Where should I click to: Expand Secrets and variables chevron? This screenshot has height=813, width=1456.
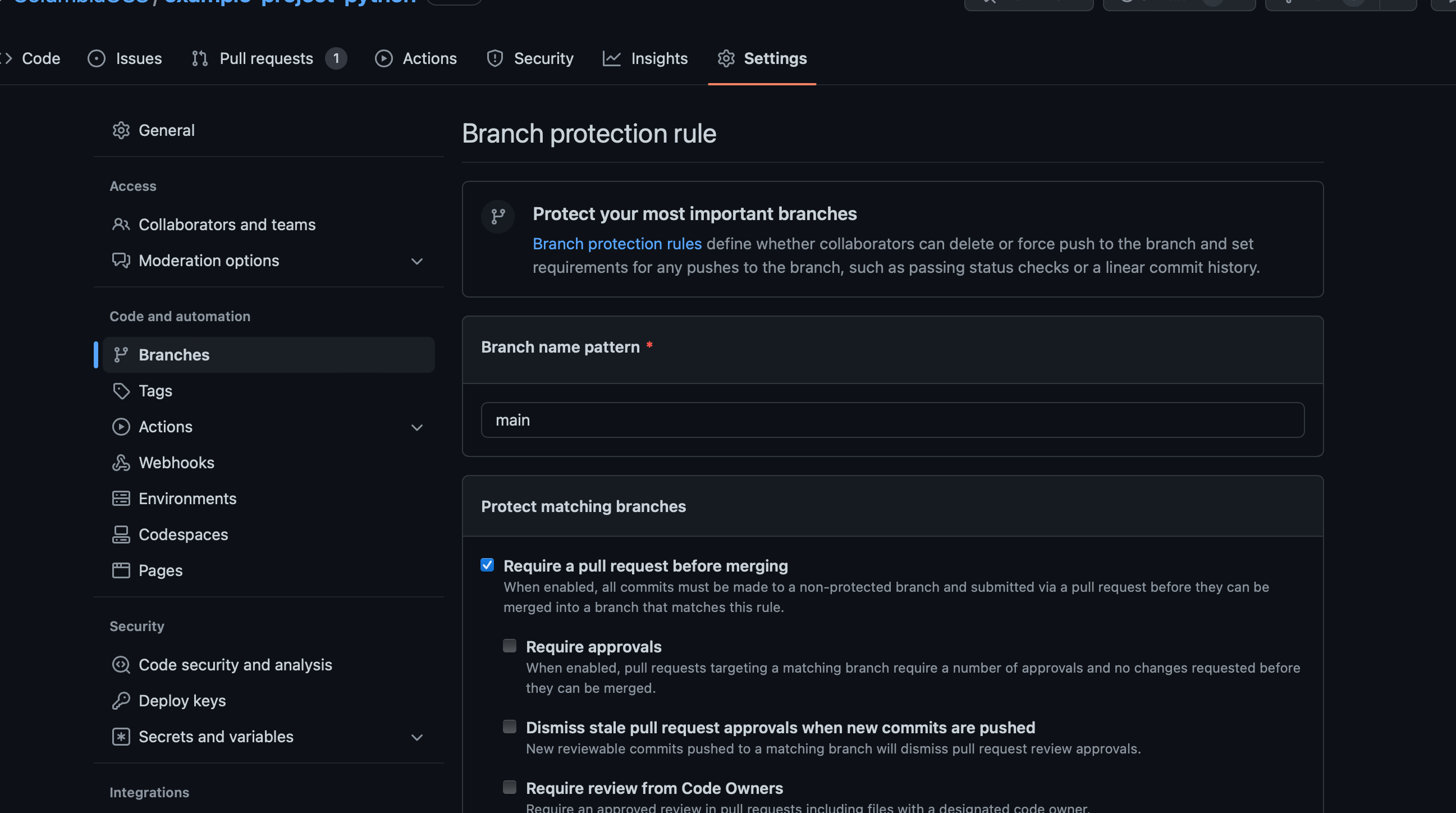[417, 737]
